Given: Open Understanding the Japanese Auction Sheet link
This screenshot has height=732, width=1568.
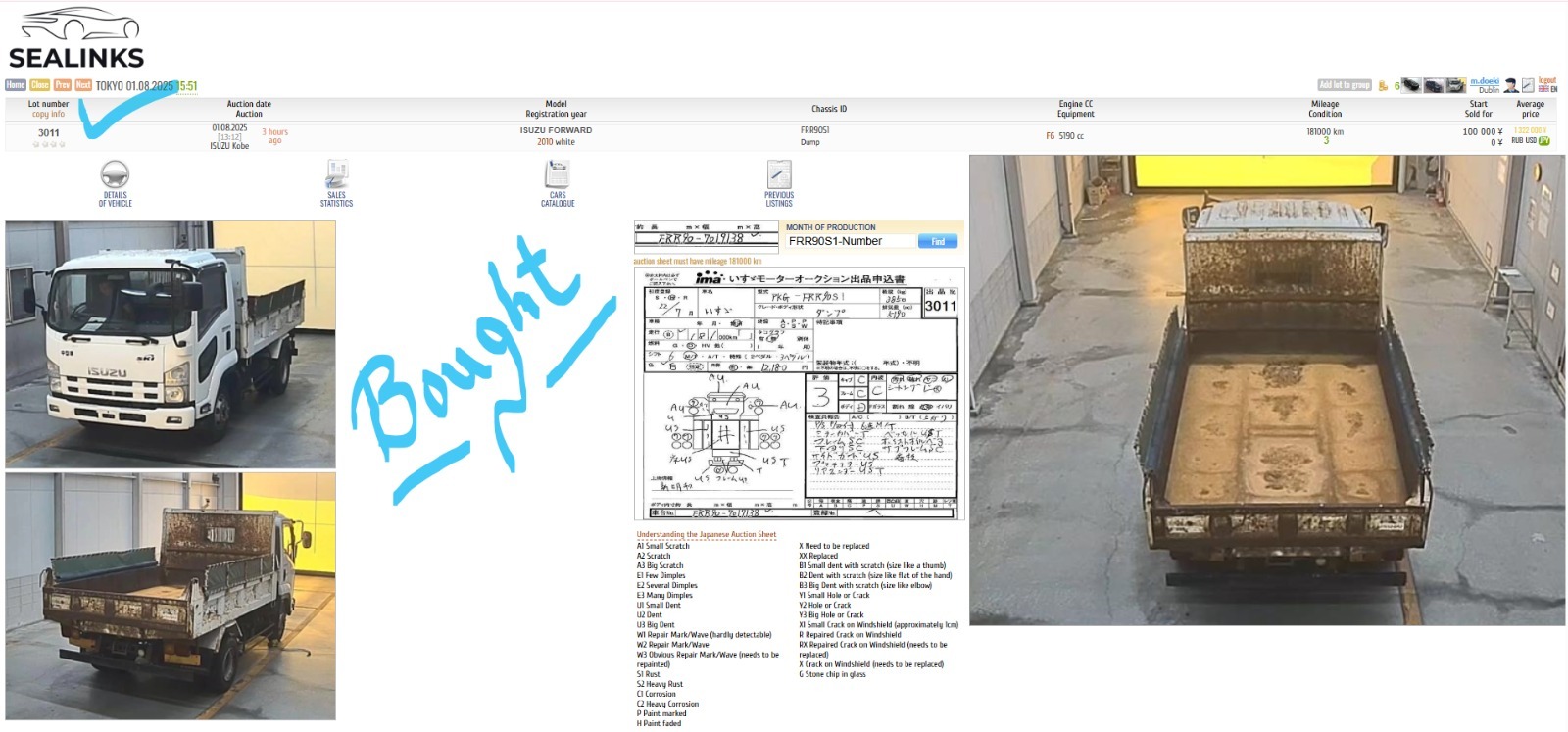Looking at the screenshot, I should tap(706, 535).
